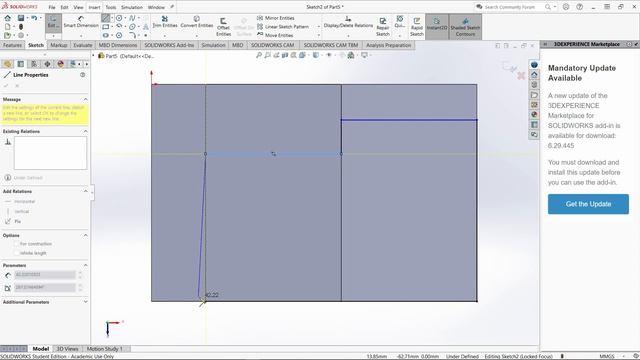
Task: Choose the Slot sketch tool
Action: 106,35
